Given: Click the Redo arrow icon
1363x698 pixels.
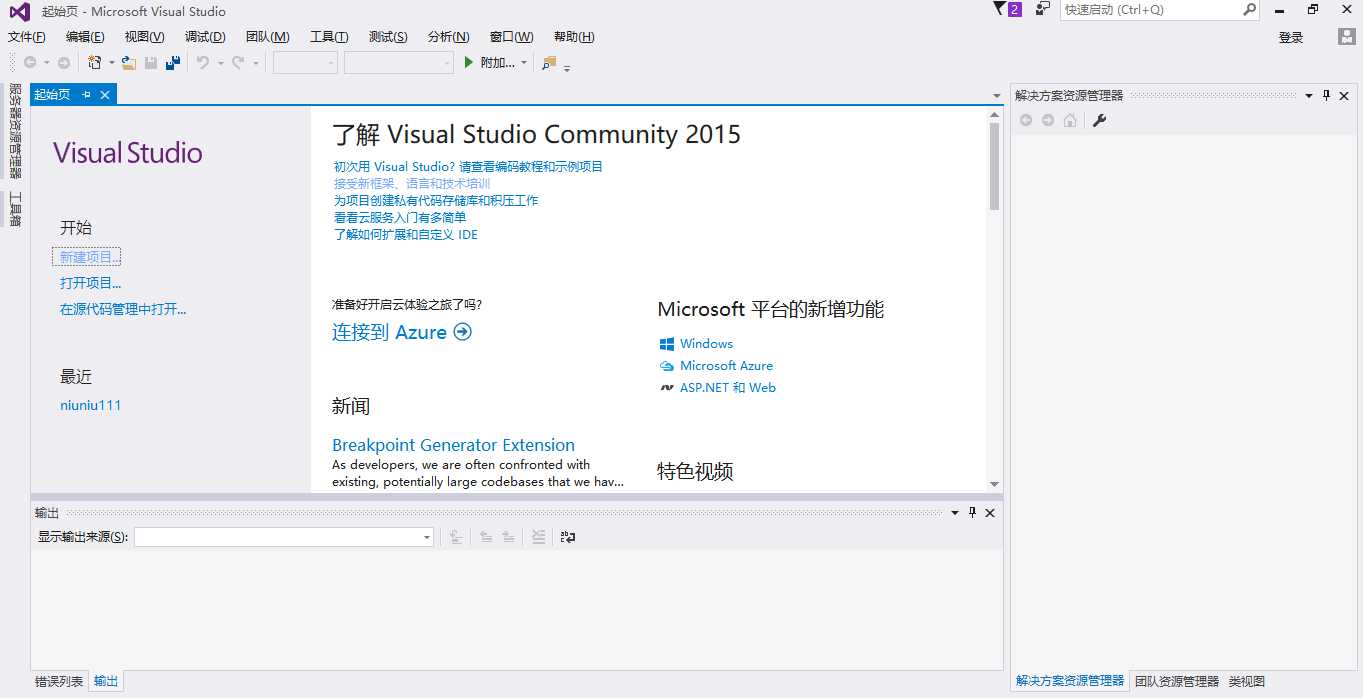Looking at the screenshot, I should pos(238,63).
